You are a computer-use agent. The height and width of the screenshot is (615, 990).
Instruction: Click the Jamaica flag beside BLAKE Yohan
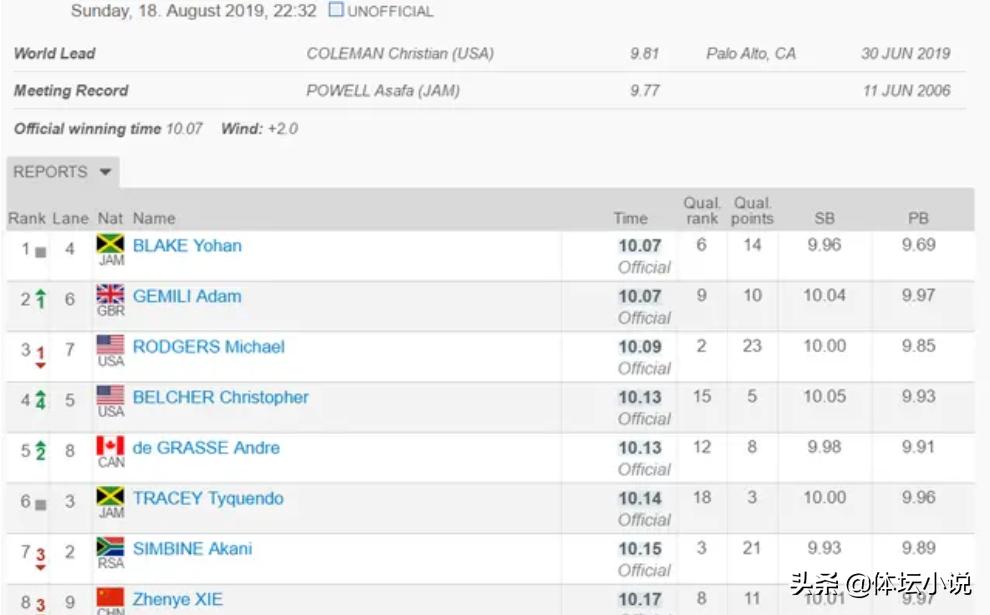point(110,244)
